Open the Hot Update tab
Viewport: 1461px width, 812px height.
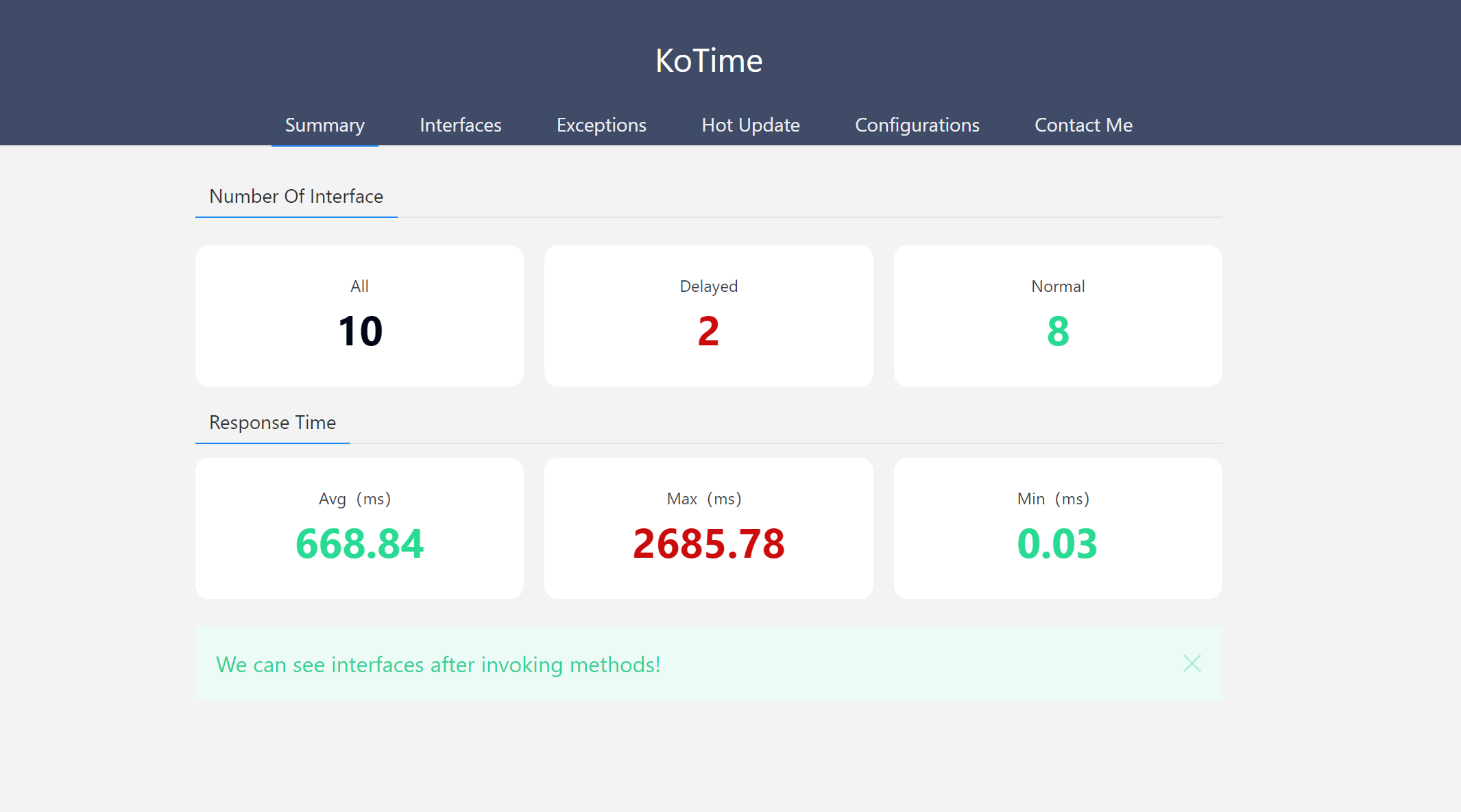[750, 125]
